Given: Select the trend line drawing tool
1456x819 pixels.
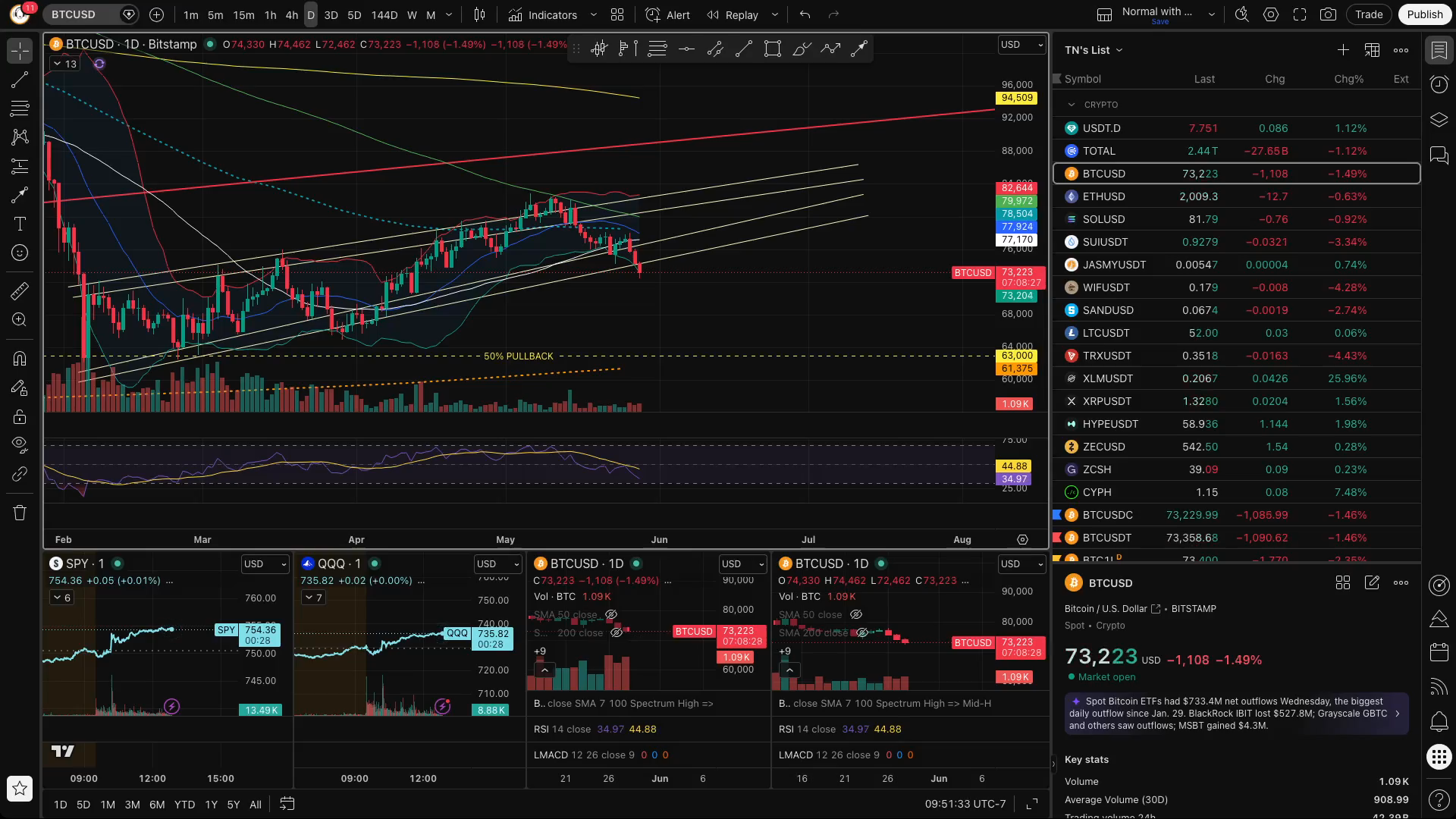Looking at the screenshot, I should 20,80.
